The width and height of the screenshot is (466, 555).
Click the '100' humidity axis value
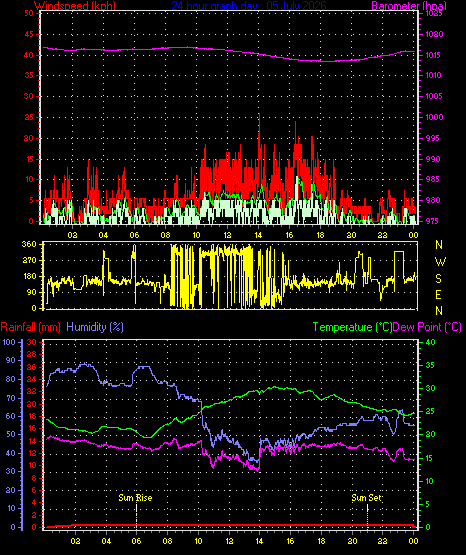pyautogui.click(x=9, y=342)
